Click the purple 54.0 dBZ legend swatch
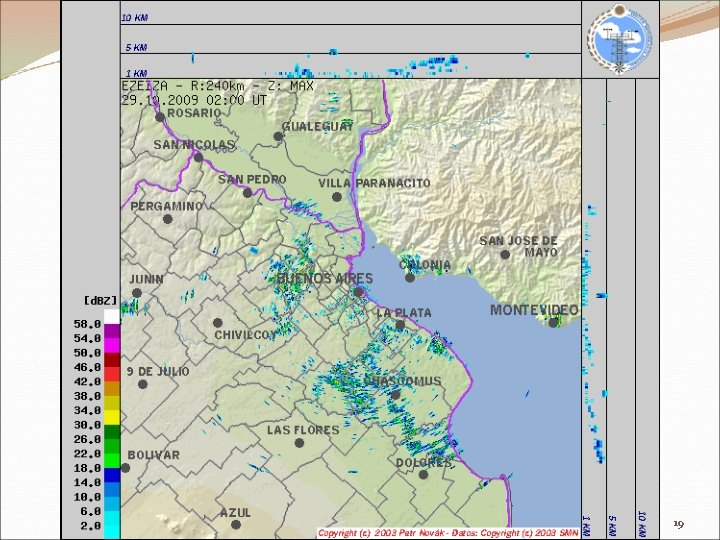Image resolution: width=720 pixels, height=540 pixels. click(112, 331)
